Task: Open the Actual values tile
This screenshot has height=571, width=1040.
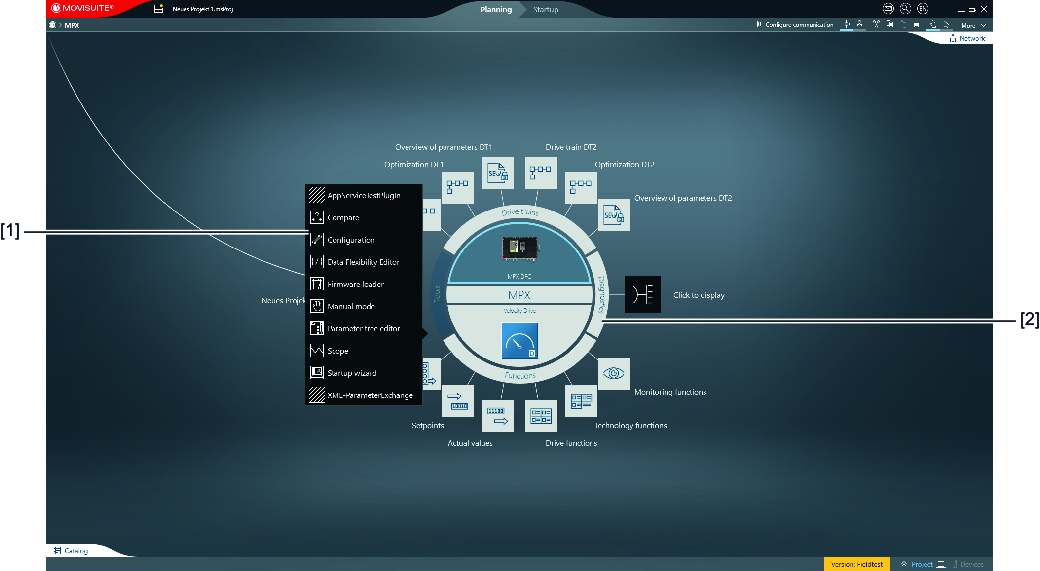Action: tap(498, 415)
